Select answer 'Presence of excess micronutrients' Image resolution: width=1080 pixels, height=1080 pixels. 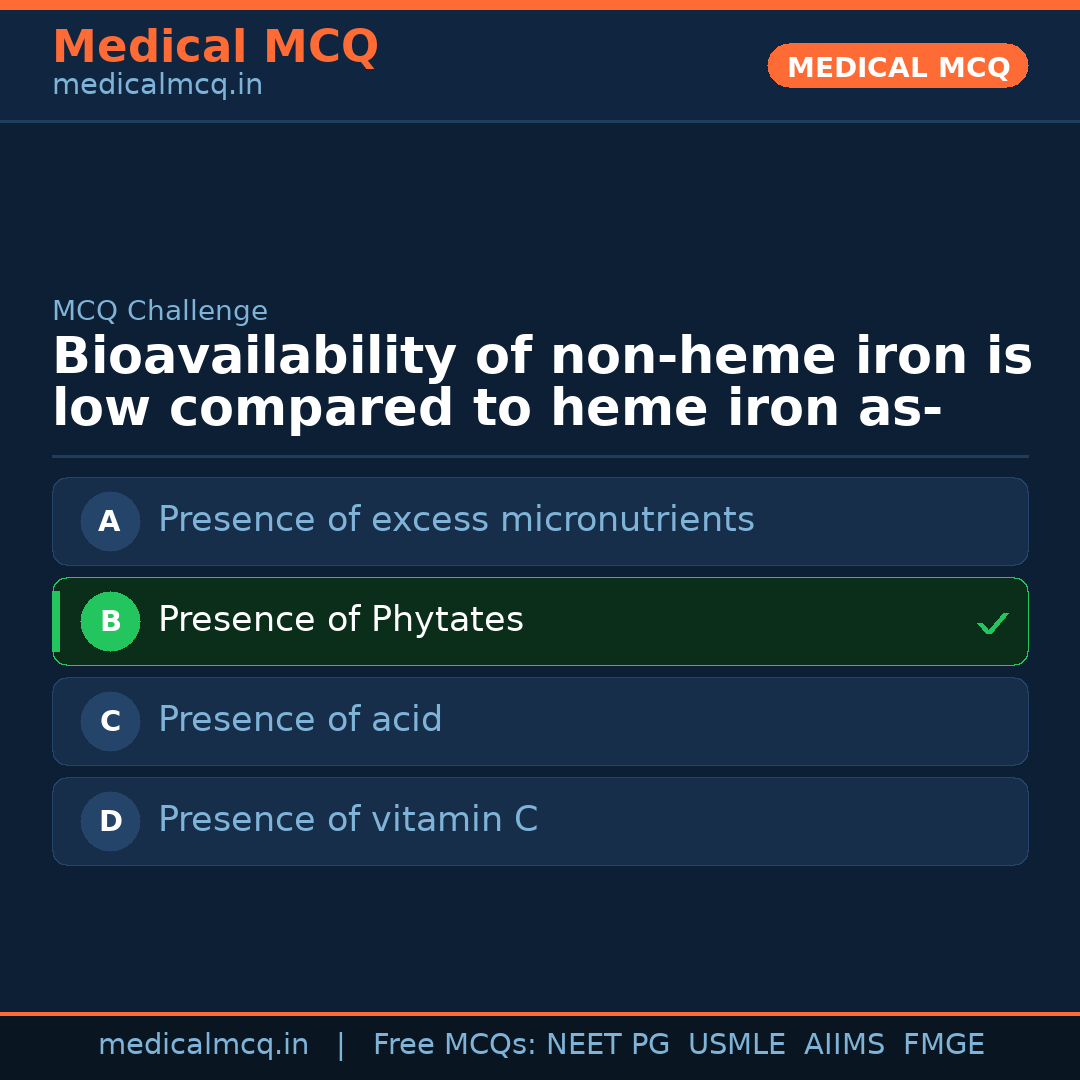point(456,520)
